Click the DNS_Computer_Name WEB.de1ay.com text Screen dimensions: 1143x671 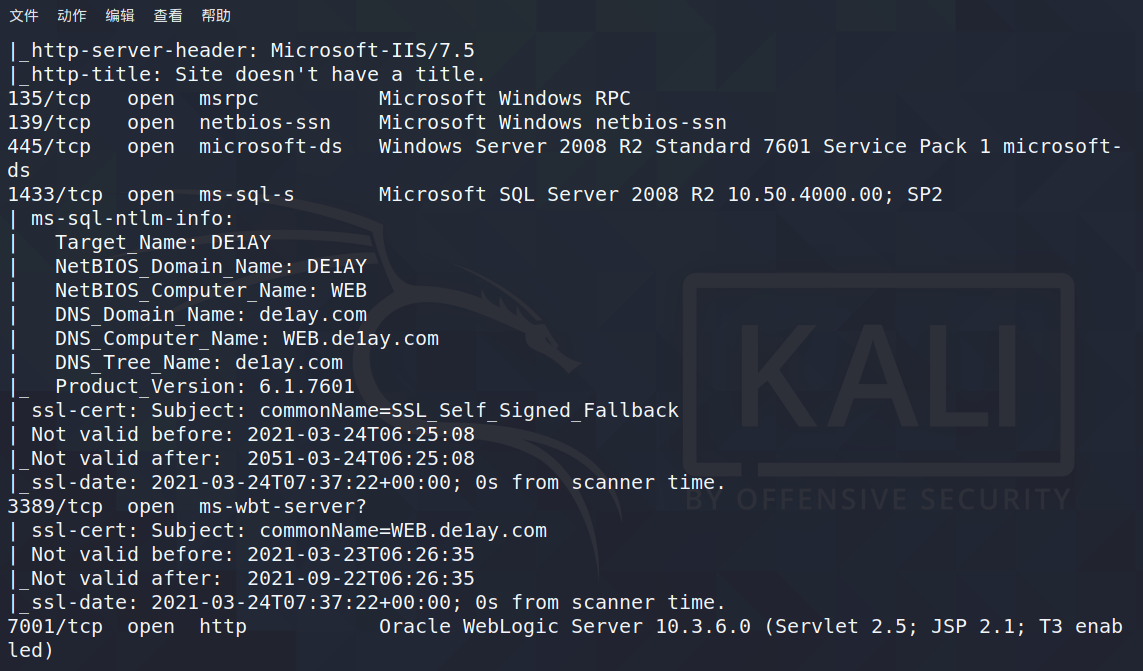[x=247, y=339]
